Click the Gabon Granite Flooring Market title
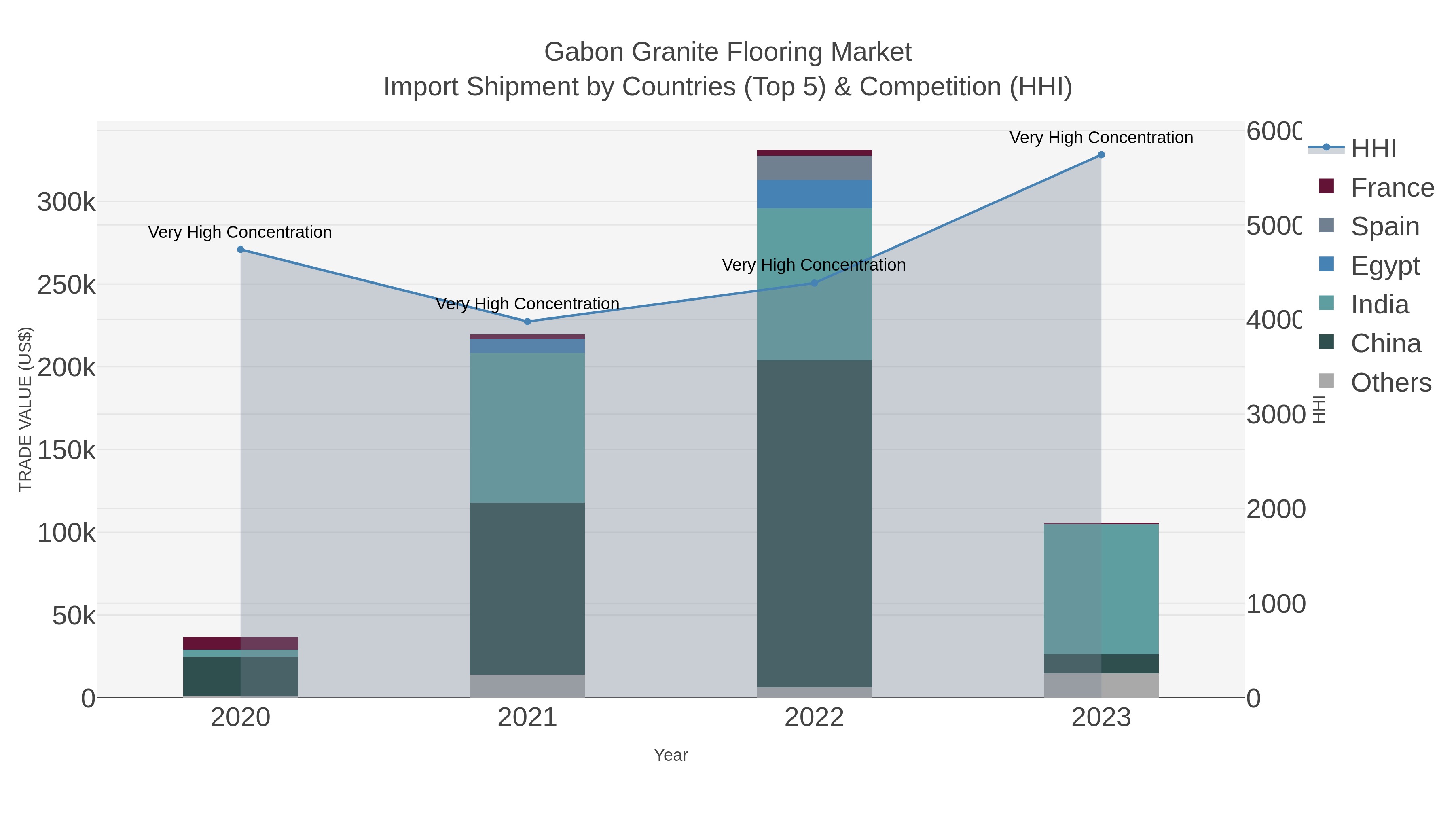This screenshot has width=1456, height=819. click(x=728, y=52)
